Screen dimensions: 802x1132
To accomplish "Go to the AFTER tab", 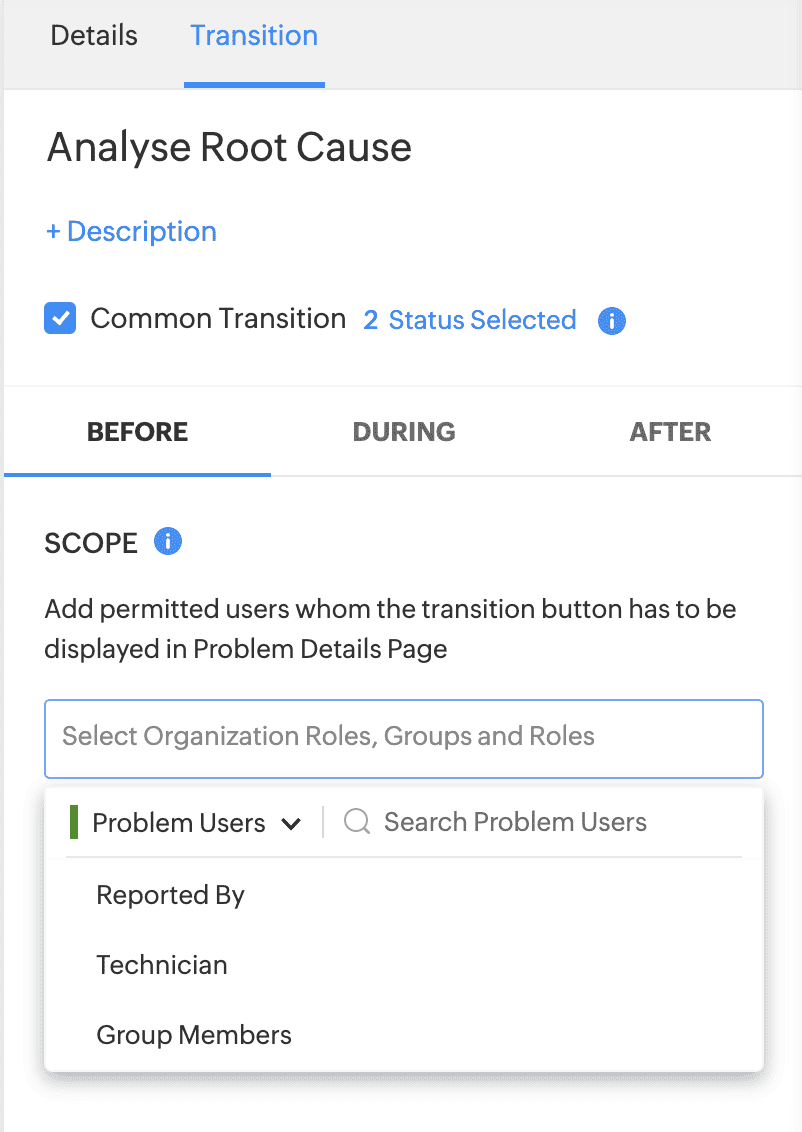I will (670, 432).
